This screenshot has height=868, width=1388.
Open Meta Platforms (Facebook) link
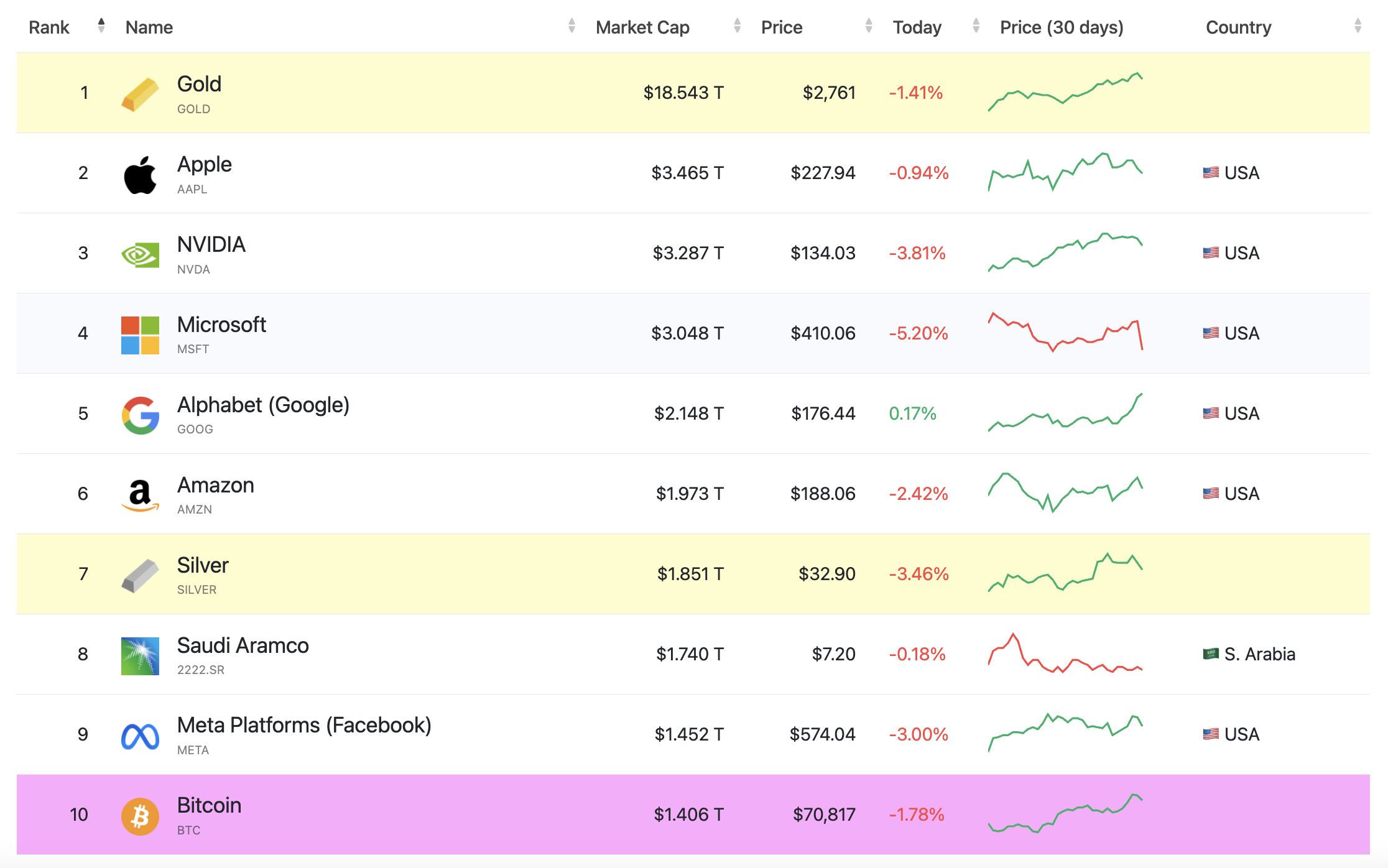pos(304,725)
